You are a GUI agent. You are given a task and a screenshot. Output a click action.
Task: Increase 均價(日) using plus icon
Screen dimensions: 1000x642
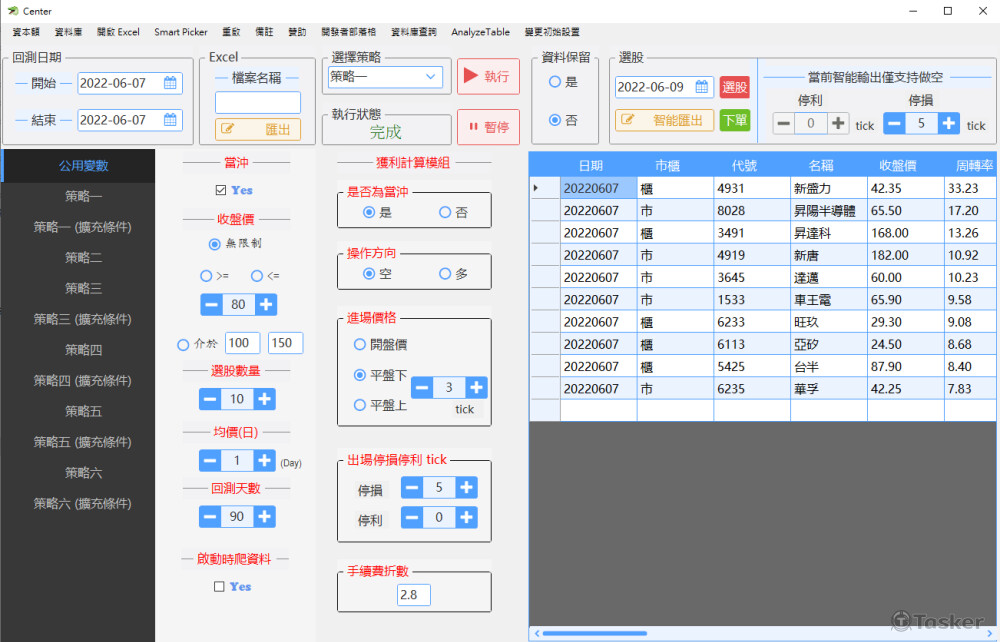click(264, 460)
